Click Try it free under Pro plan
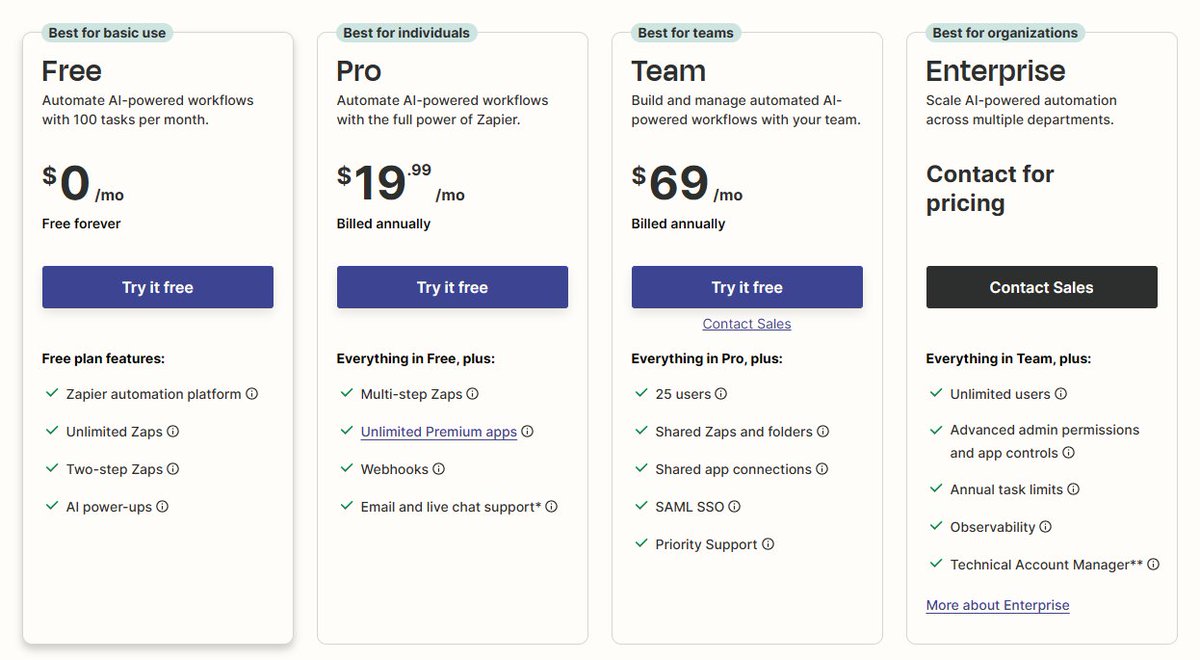The height and width of the screenshot is (660, 1200). point(452,287)
